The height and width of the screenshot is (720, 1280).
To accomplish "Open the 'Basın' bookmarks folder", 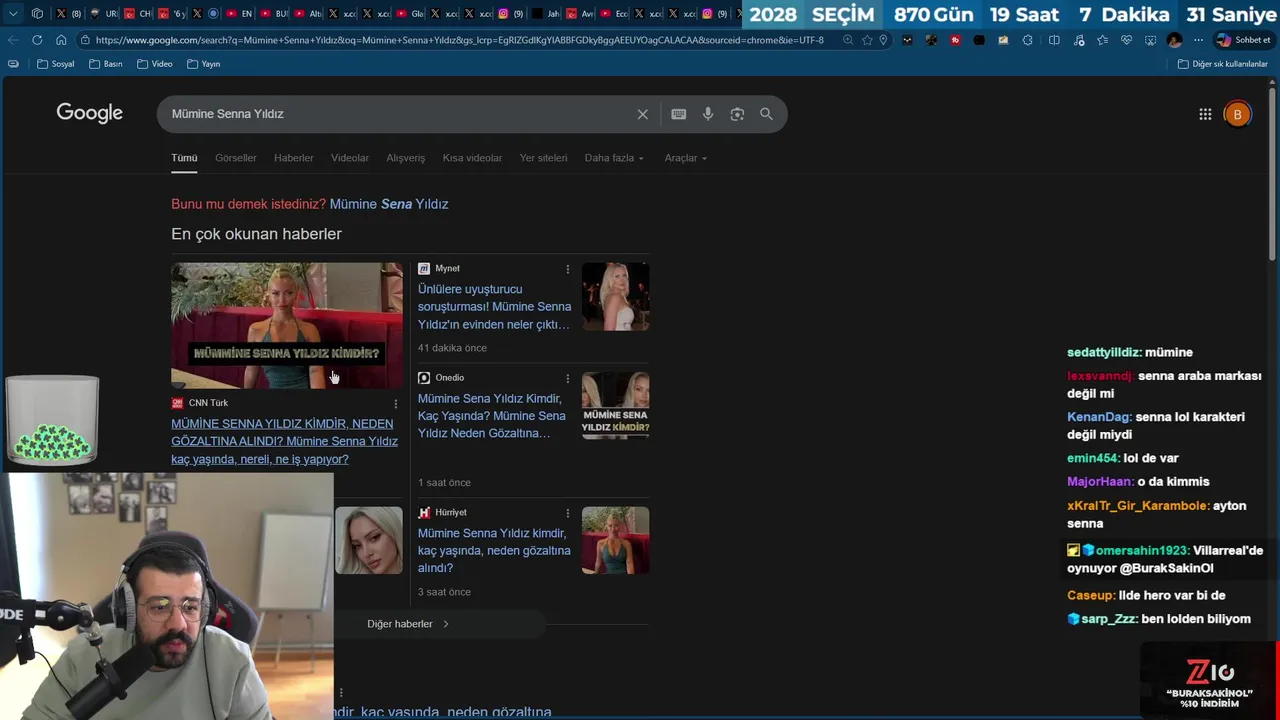I will (105, 64).
